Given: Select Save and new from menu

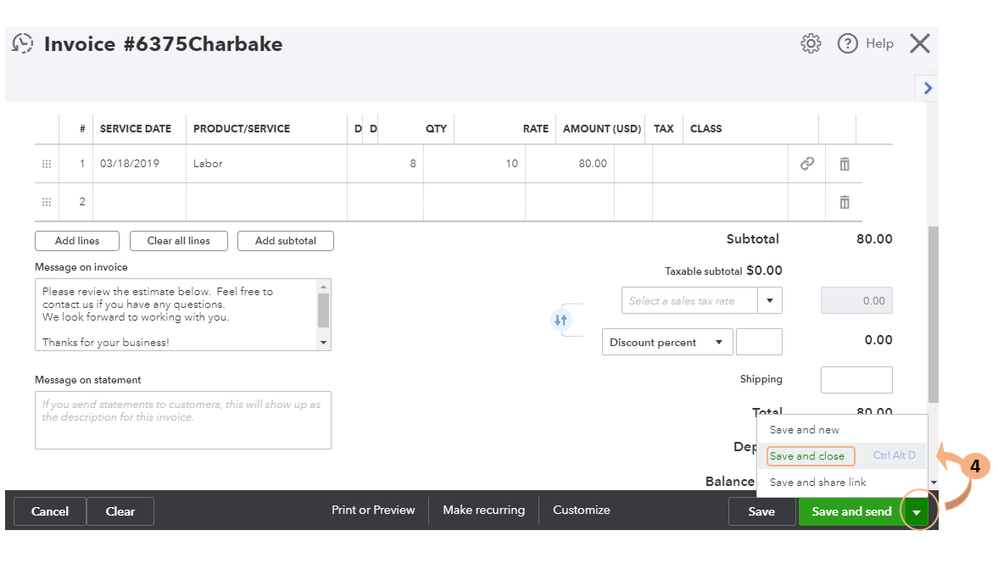Looking at the screenshot, I should click(804, 430).
